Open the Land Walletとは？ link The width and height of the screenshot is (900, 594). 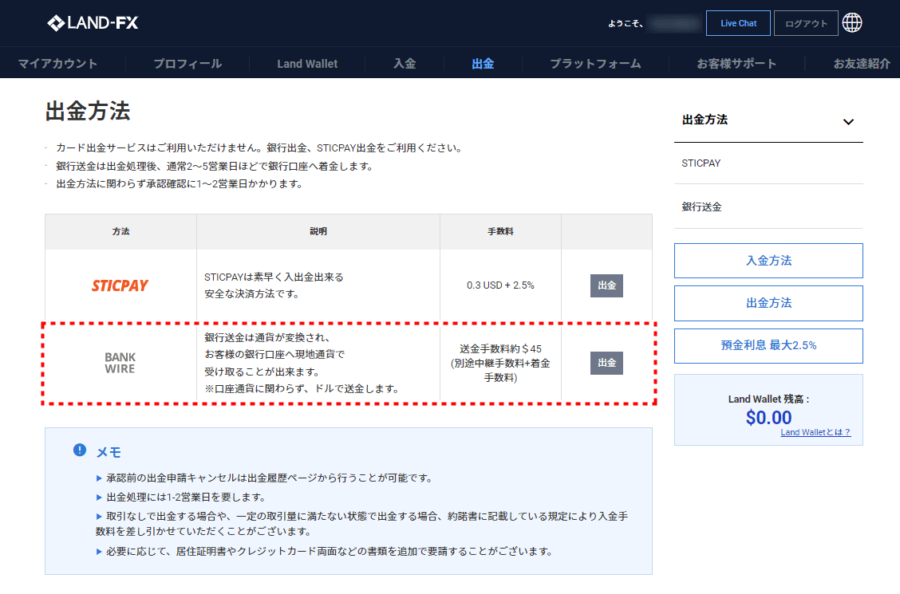pyautogui.click(x=816, y=432)
